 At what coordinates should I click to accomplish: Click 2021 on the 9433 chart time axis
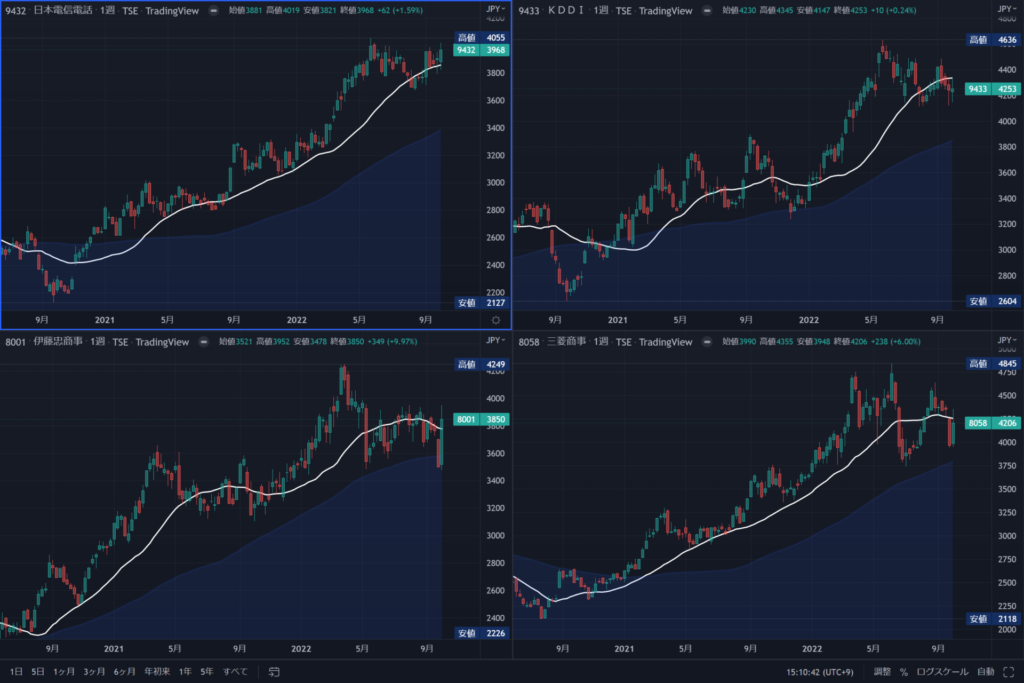[617, 320]
